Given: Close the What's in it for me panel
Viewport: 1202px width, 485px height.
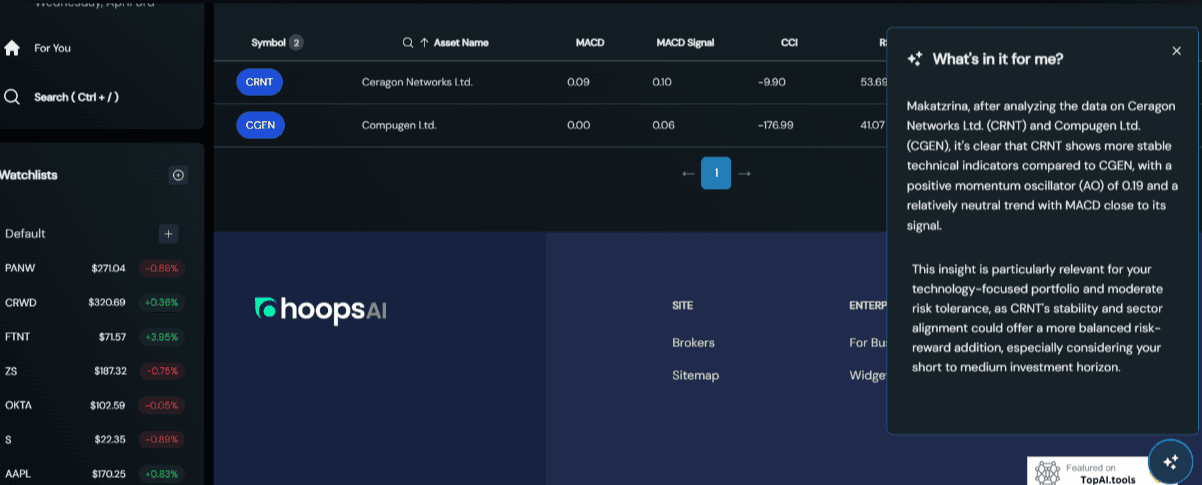Looking at the screenshot, I should pos(1176,51).
